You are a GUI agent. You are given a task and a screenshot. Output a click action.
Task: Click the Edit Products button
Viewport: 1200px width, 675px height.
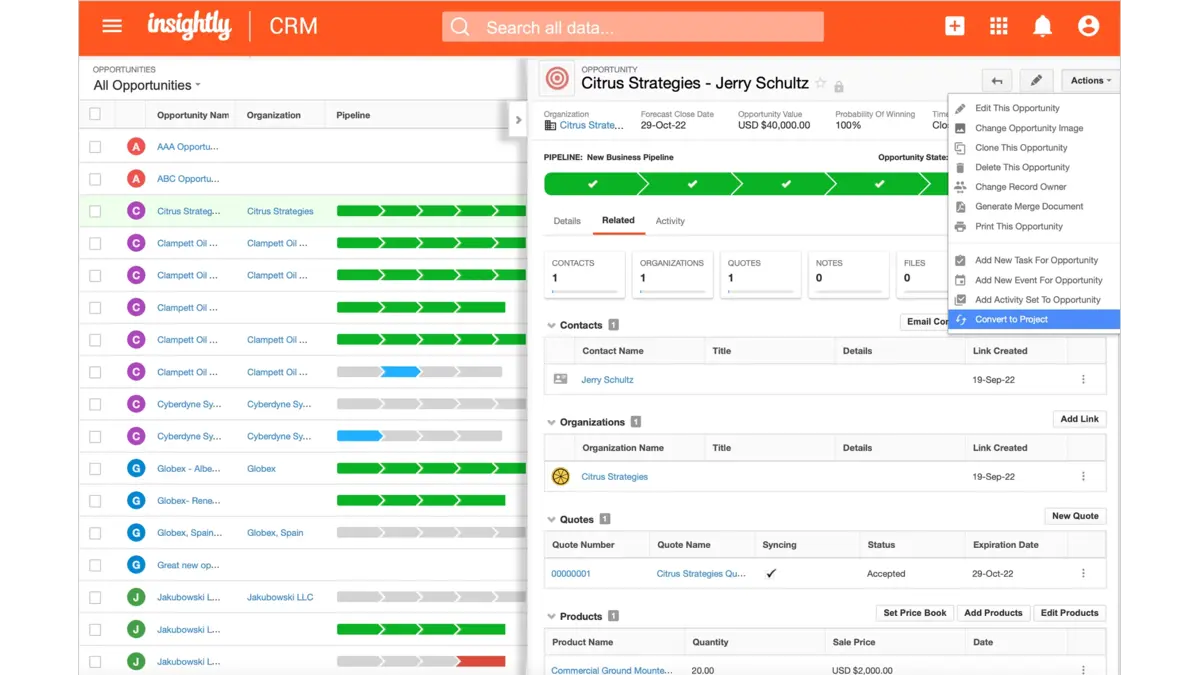coord(1069,613)
